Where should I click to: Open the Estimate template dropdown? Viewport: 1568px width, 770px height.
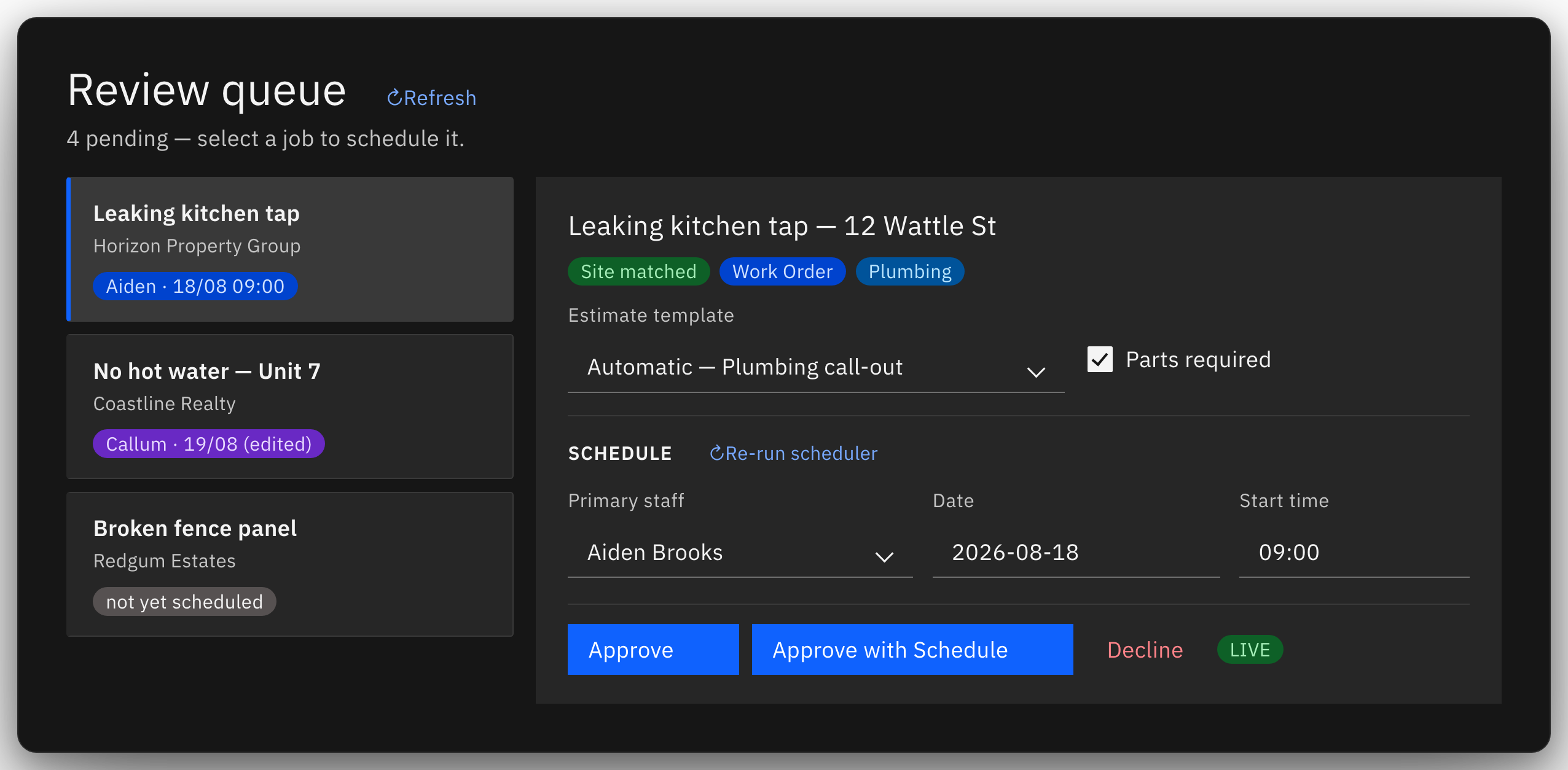click(815, 367)
